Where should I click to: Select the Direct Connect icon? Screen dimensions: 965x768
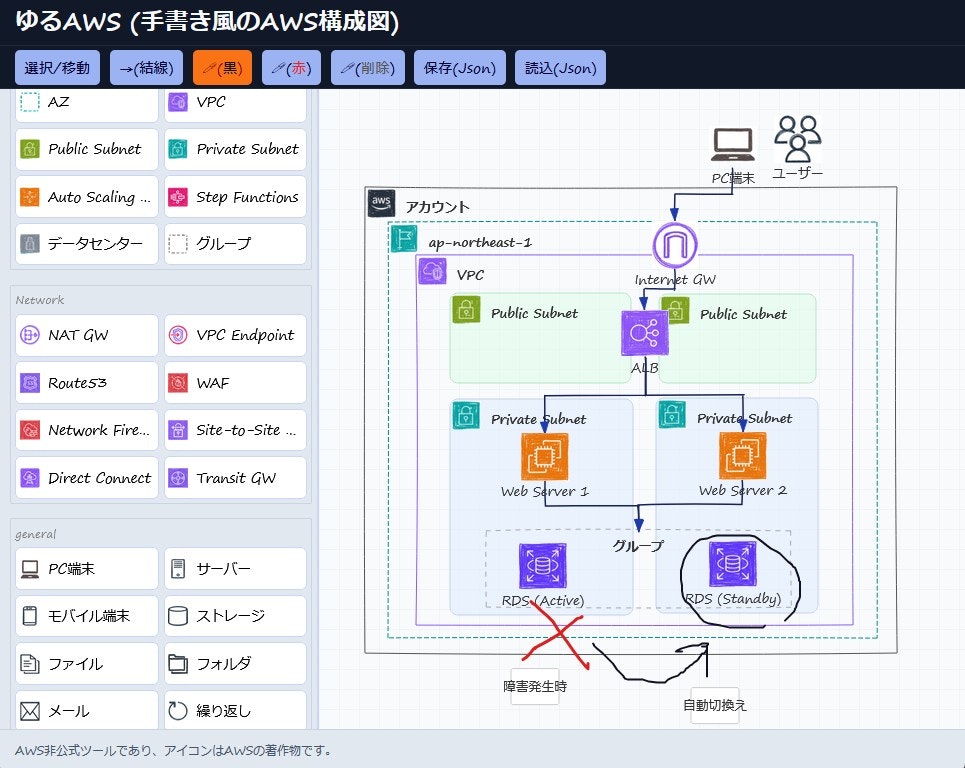pos(86,478)
